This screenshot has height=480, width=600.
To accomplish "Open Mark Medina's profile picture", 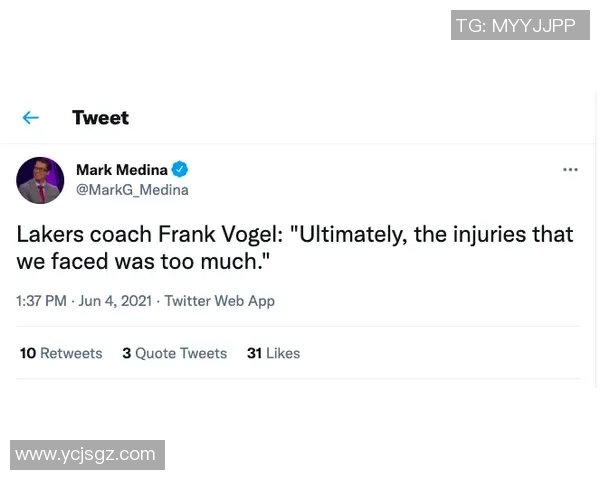I will (x=40, y=180).
